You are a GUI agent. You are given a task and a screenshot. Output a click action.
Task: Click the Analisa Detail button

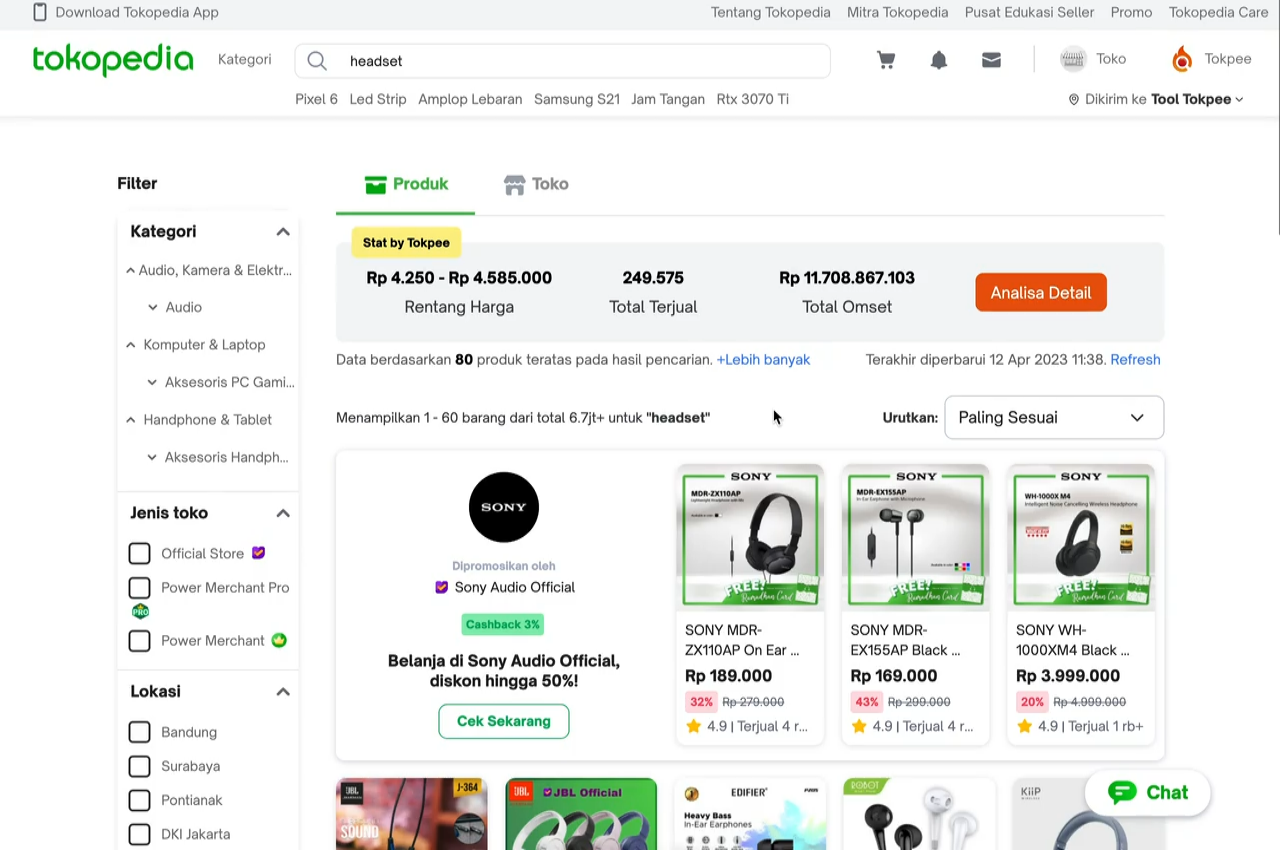point(1041,292)
